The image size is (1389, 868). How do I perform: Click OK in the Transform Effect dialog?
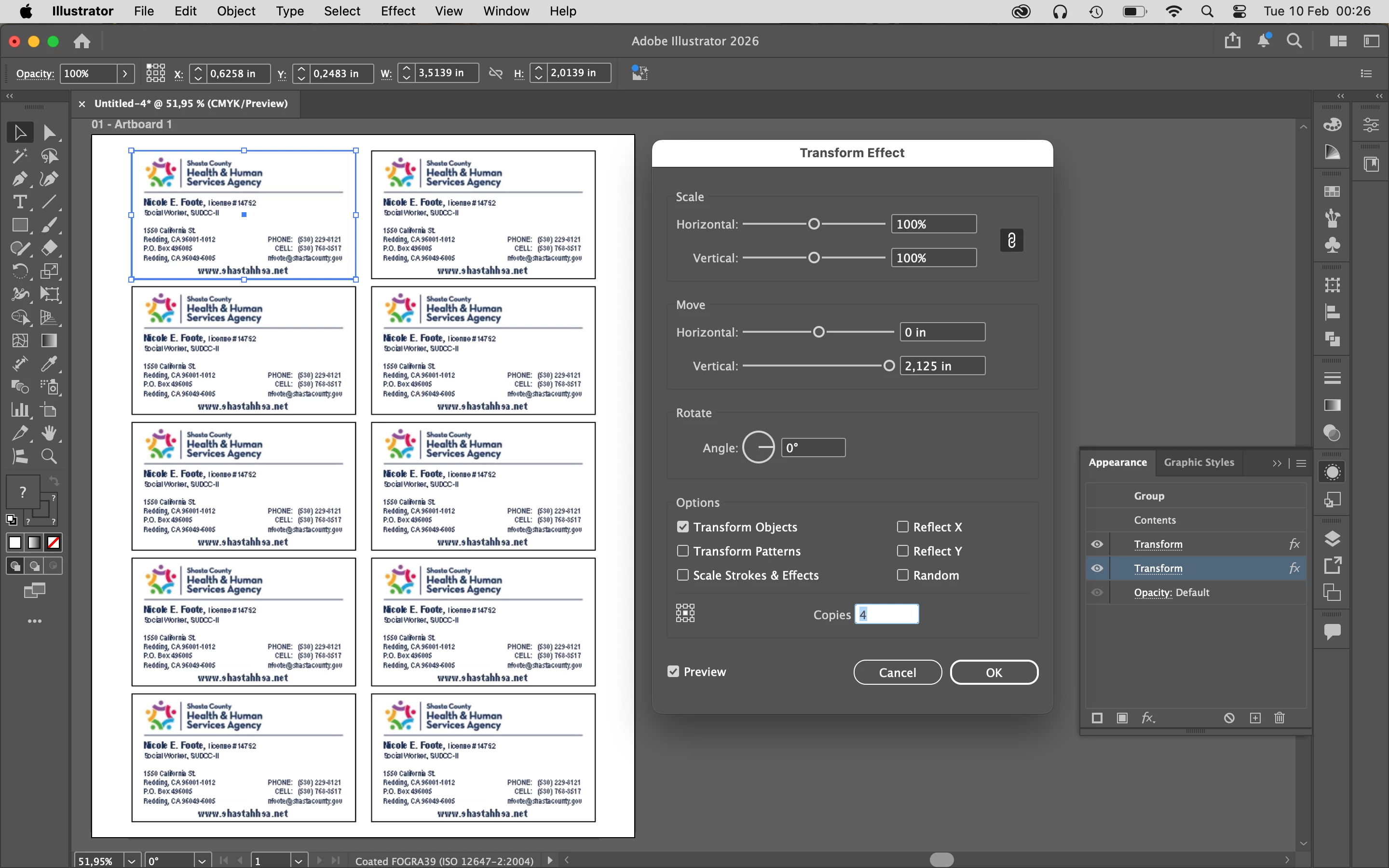(x=994, y=672)
